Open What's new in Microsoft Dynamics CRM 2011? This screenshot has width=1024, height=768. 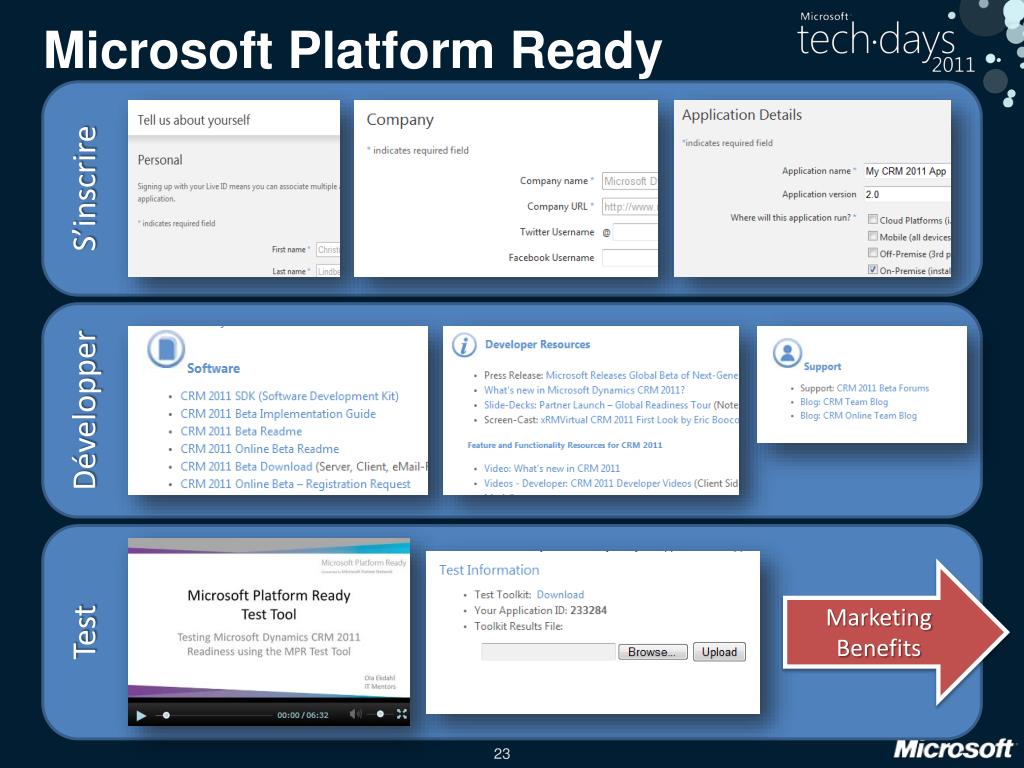point(584,390)
